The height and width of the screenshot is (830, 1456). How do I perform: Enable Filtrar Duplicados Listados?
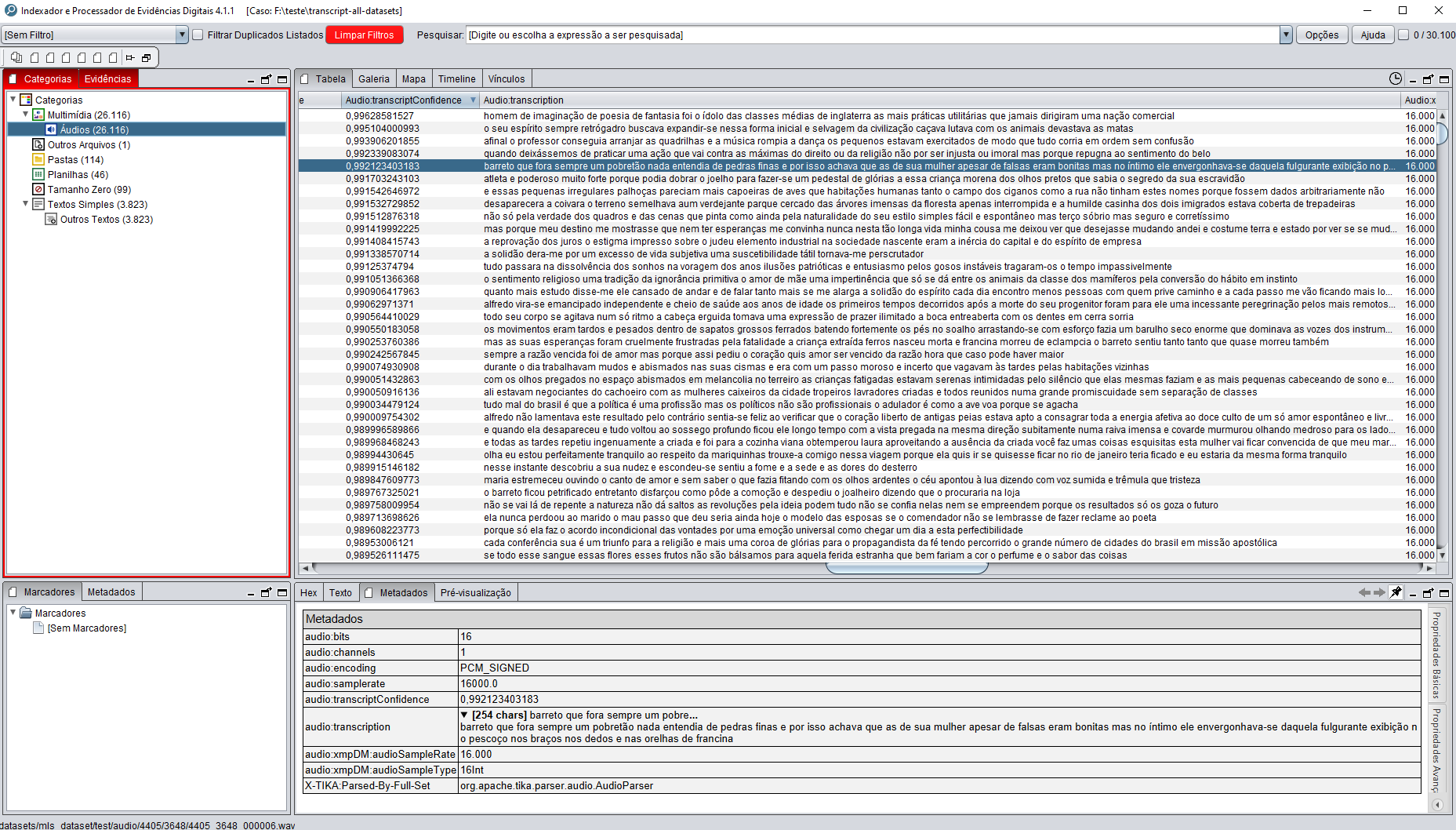point(197,35)
